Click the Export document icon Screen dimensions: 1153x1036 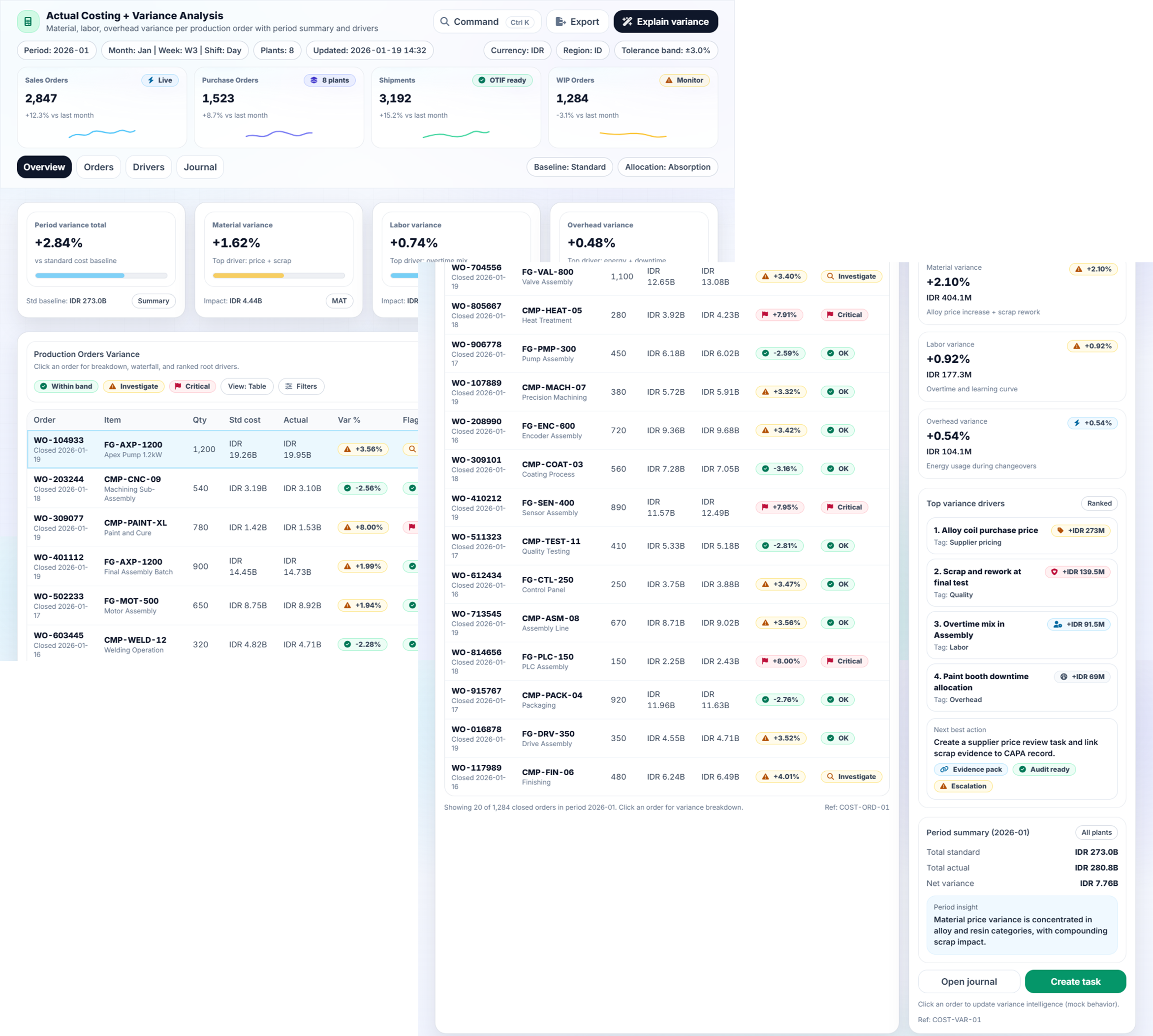[561, 22]
